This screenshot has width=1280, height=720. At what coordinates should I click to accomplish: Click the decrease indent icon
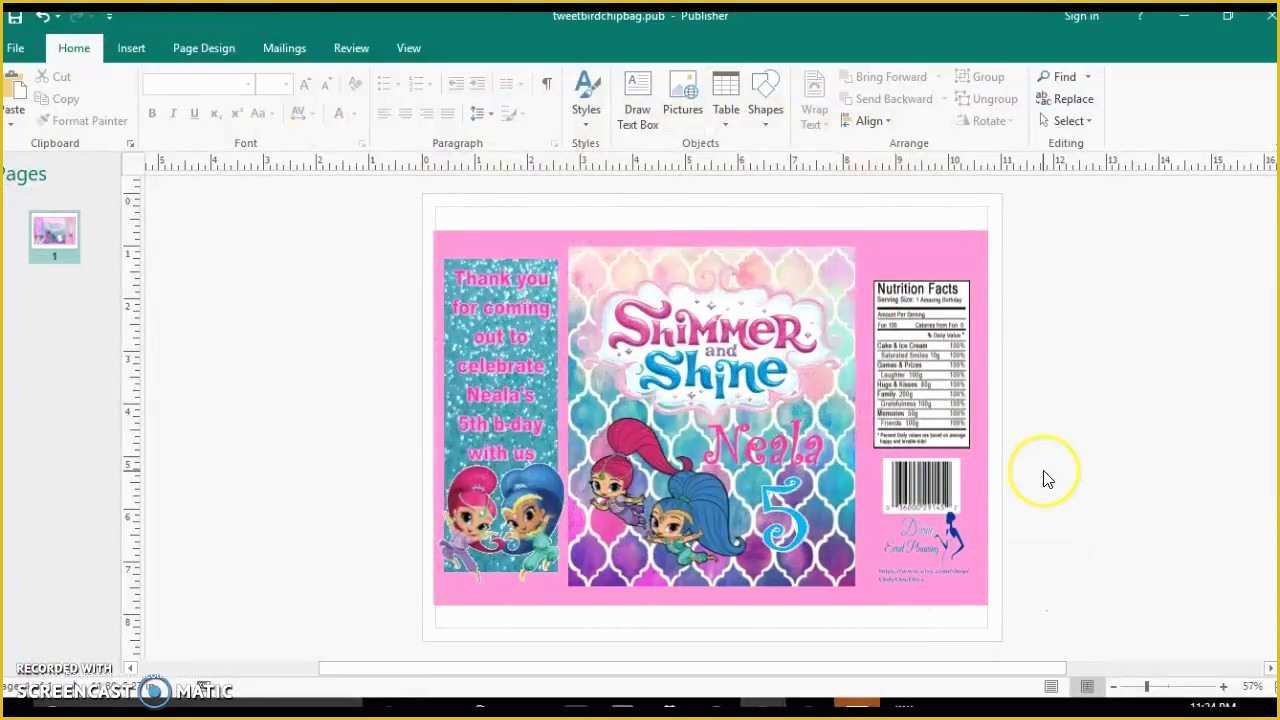pos(456,85)
